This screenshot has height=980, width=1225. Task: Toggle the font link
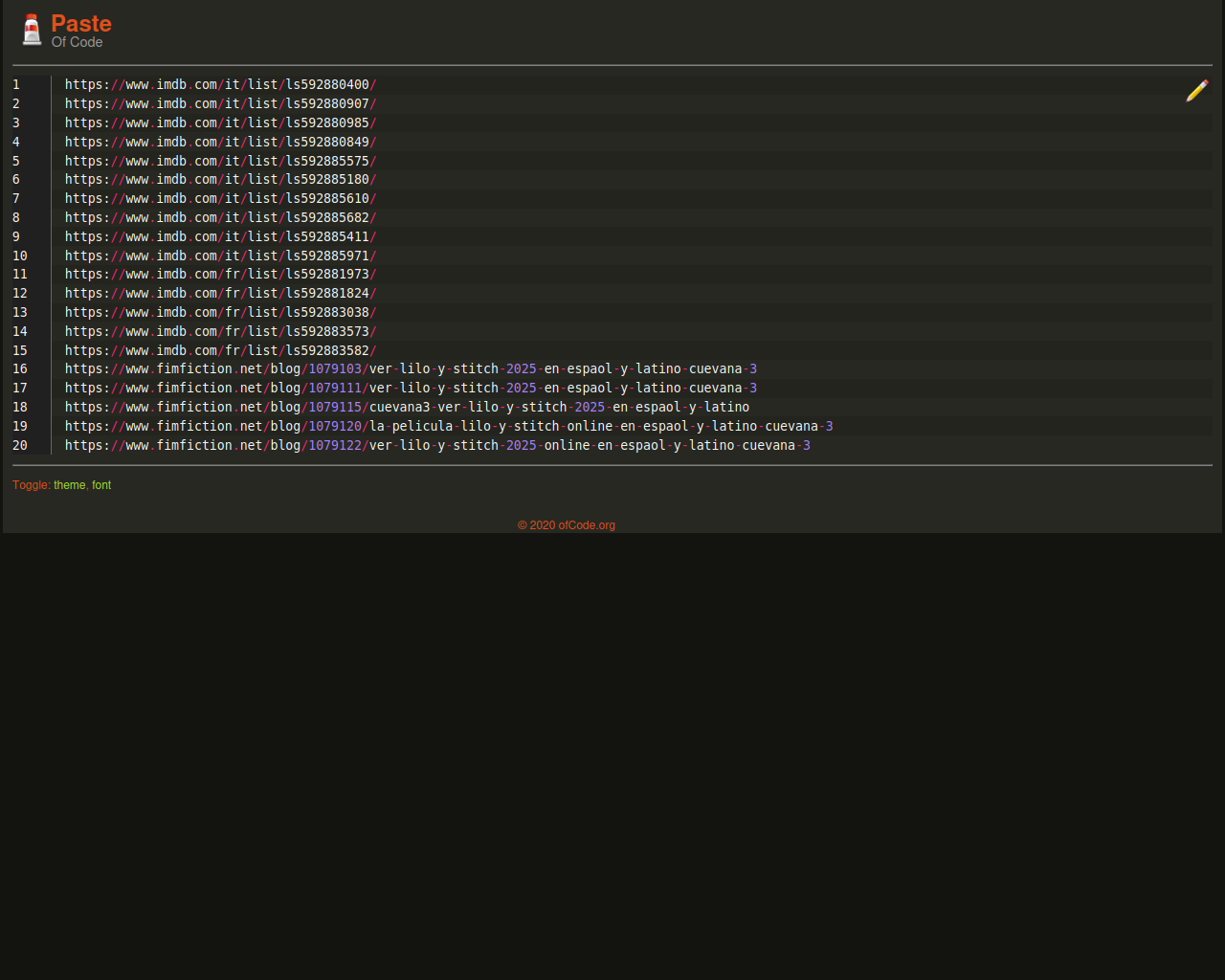pos(101,485)
